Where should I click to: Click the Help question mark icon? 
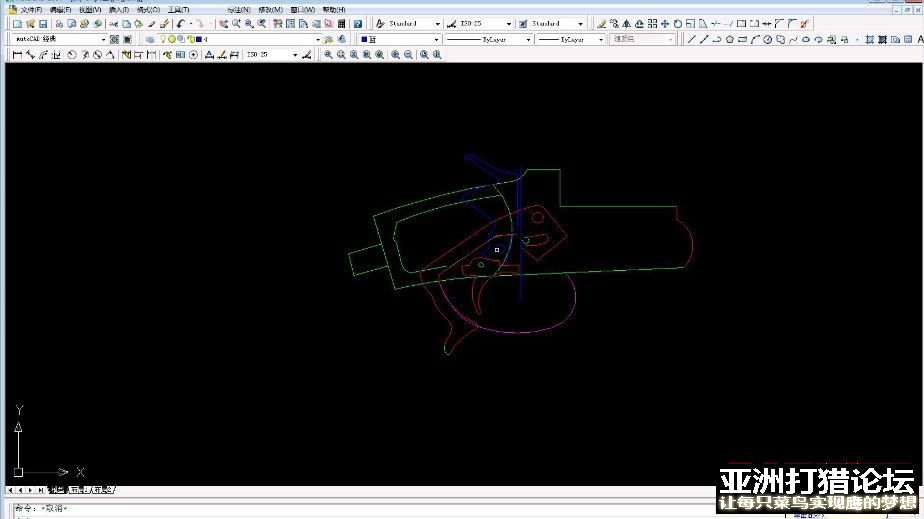click(x=358, y=24)
